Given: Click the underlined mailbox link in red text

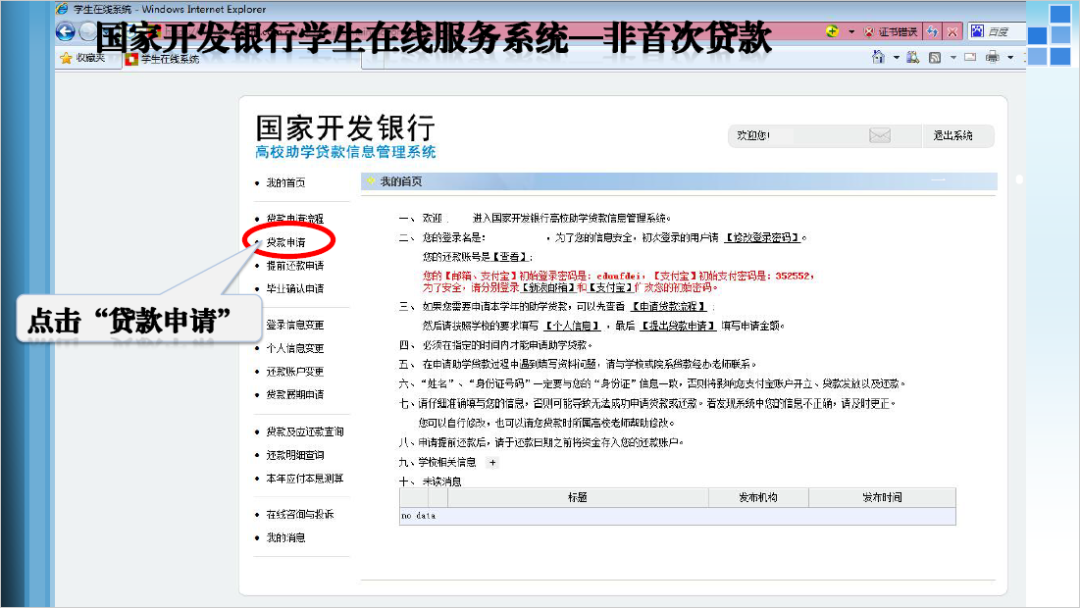Looking at the screenshot, I should pos(548,287).
